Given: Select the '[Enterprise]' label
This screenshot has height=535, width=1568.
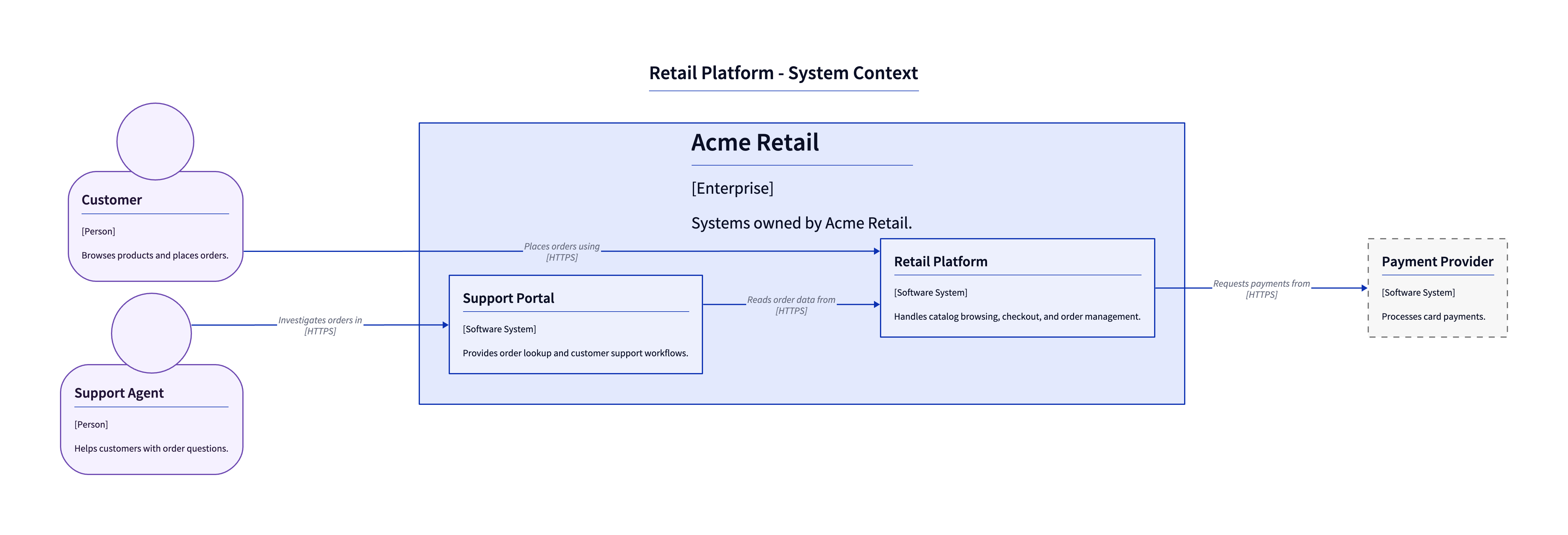Looking at the screenshot, I should tap(732, 188).
